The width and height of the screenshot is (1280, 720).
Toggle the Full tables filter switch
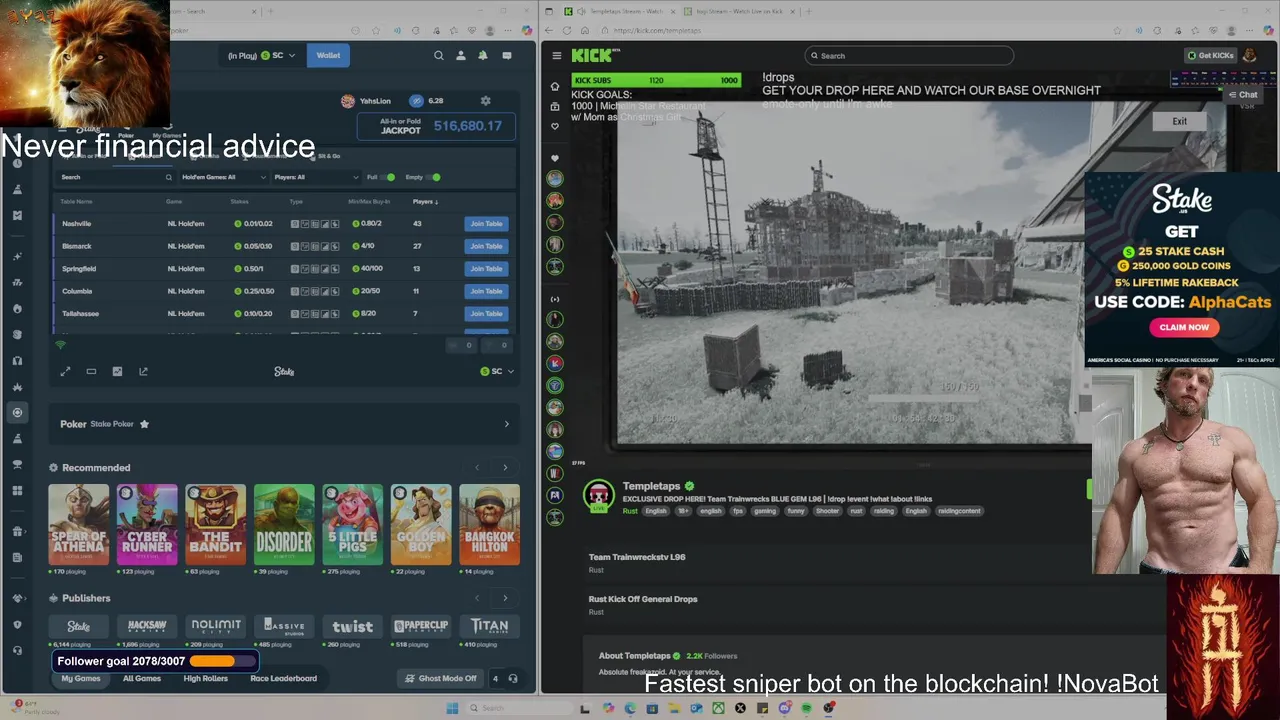click(388, 177)
